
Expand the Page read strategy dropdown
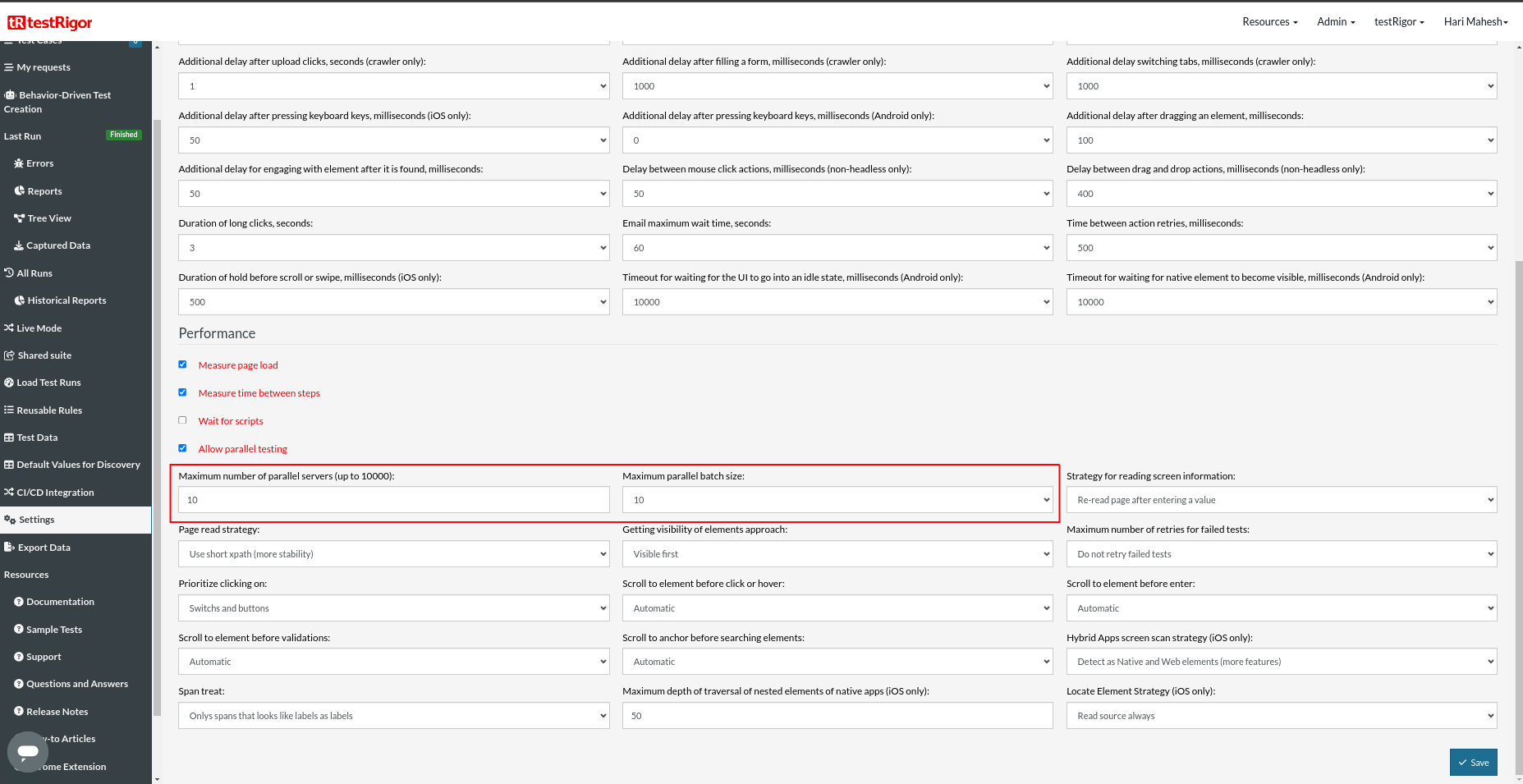[393, 554]
